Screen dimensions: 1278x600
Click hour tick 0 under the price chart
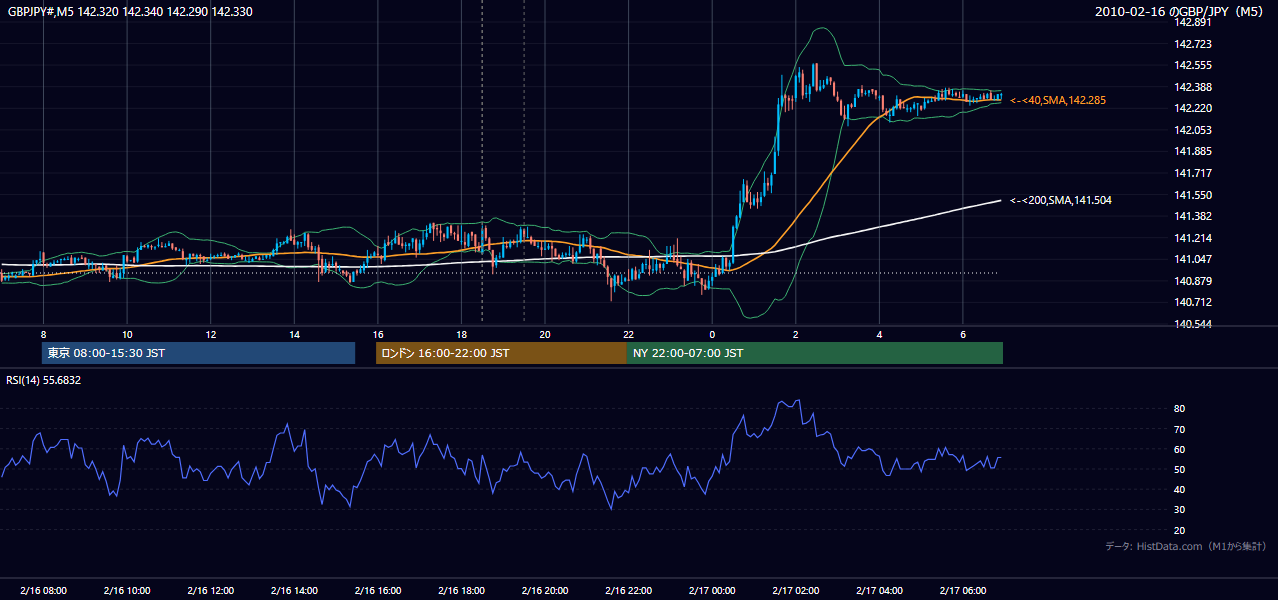[x=712, y=334]
